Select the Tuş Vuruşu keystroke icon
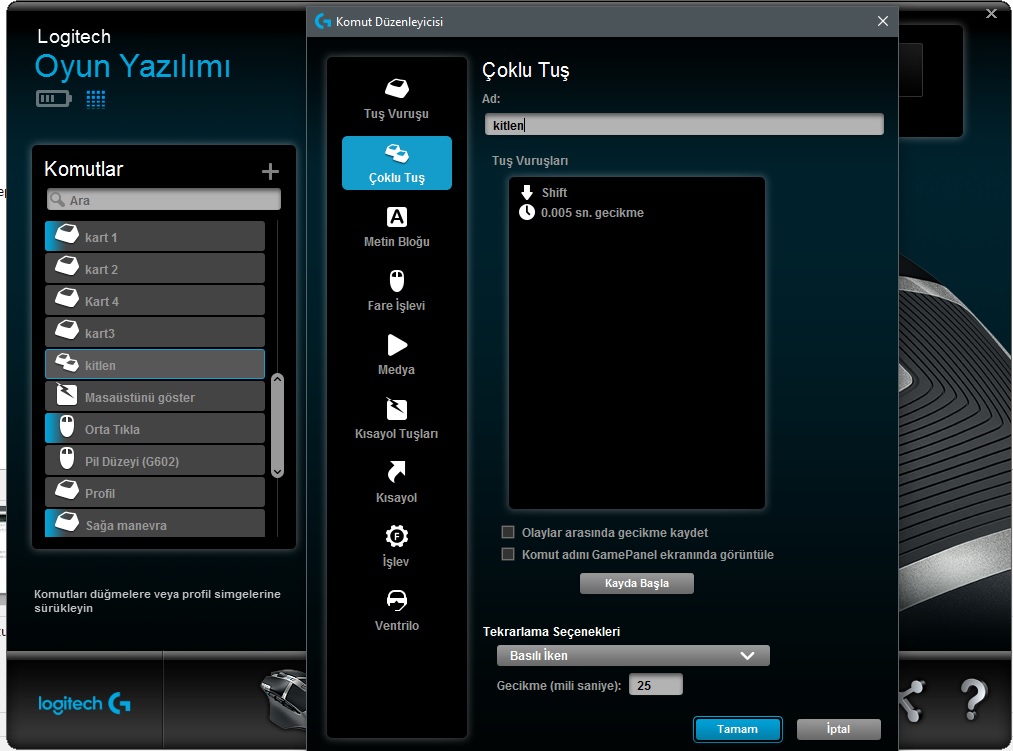1013x751 pixels. [x=397, y=89]
